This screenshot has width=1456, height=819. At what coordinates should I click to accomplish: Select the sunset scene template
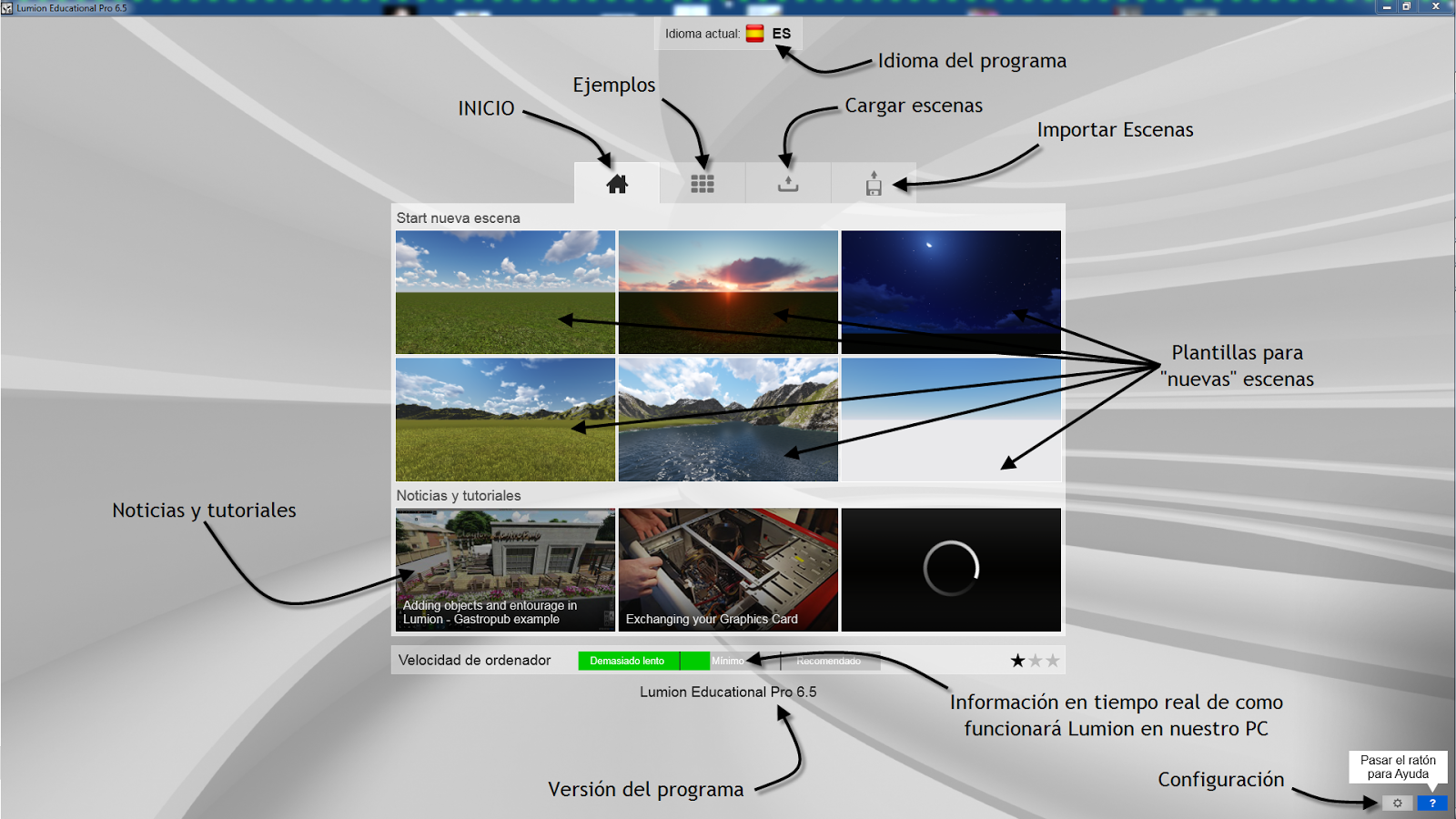tap(728, 292)
